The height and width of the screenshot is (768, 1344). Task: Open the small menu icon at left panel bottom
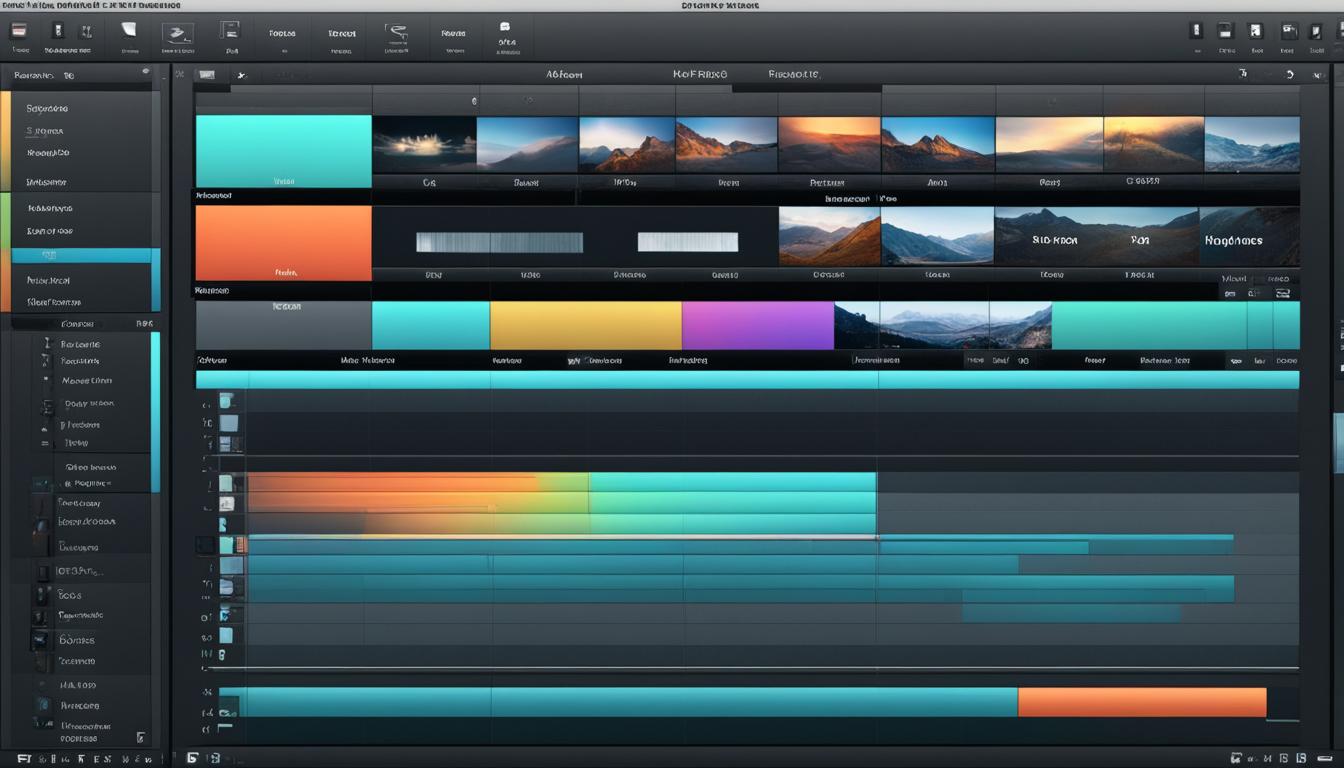pos(140,738)
